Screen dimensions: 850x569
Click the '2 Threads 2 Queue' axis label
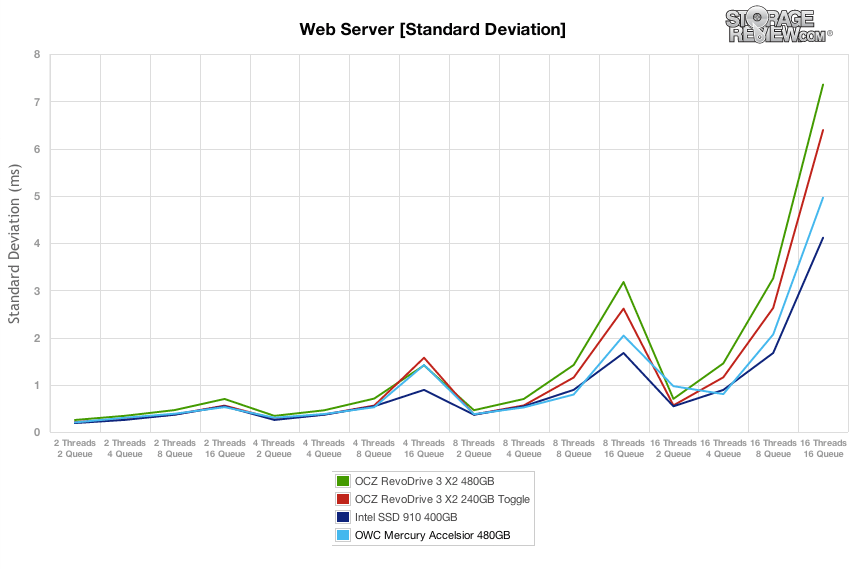75,449
